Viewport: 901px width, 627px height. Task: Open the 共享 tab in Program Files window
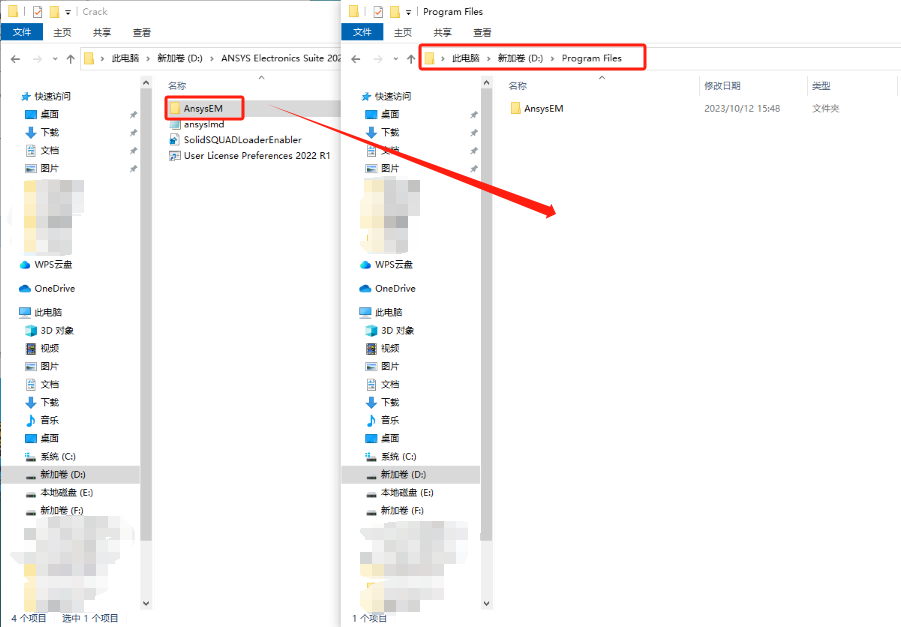point(442,32)
